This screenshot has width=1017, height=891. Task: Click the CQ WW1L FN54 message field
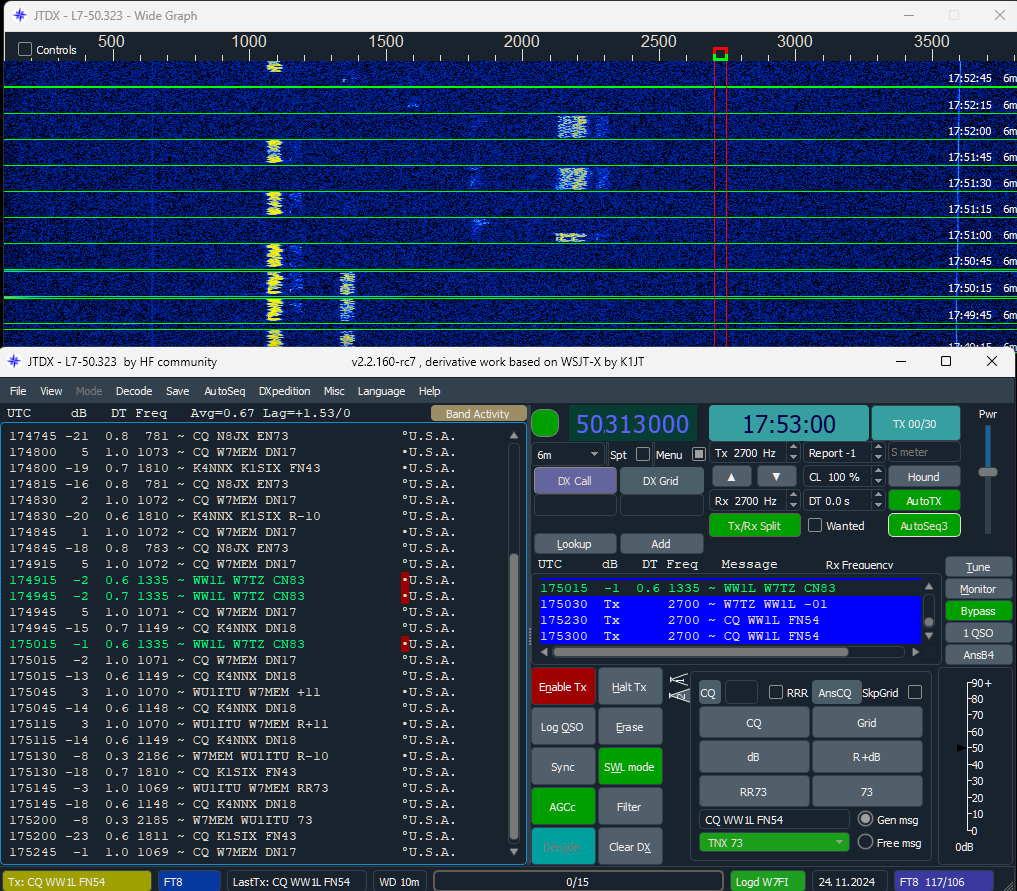pyautogui.click(x=774, y=820)
